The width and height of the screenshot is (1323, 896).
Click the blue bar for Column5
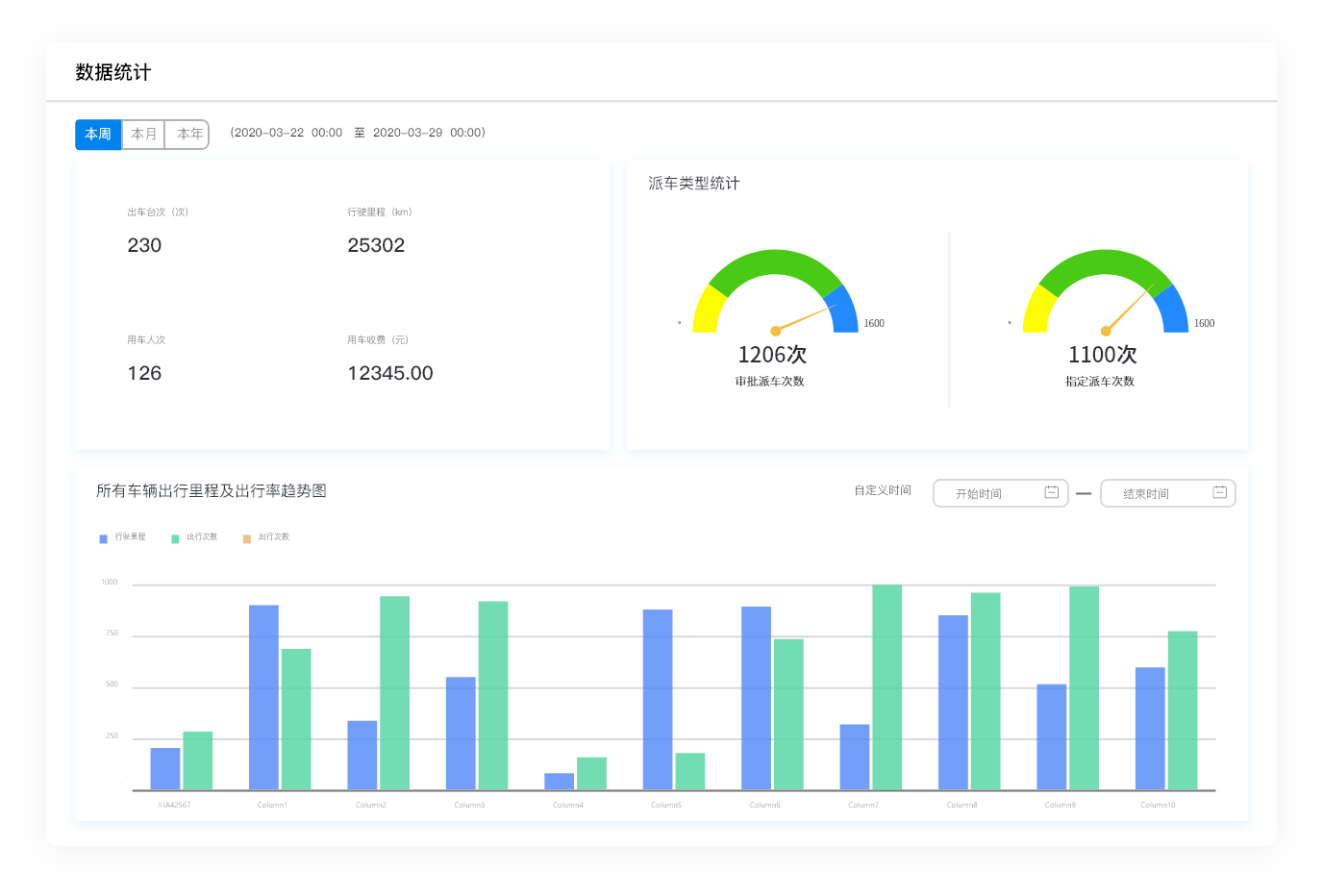click(x=658, y=699)
